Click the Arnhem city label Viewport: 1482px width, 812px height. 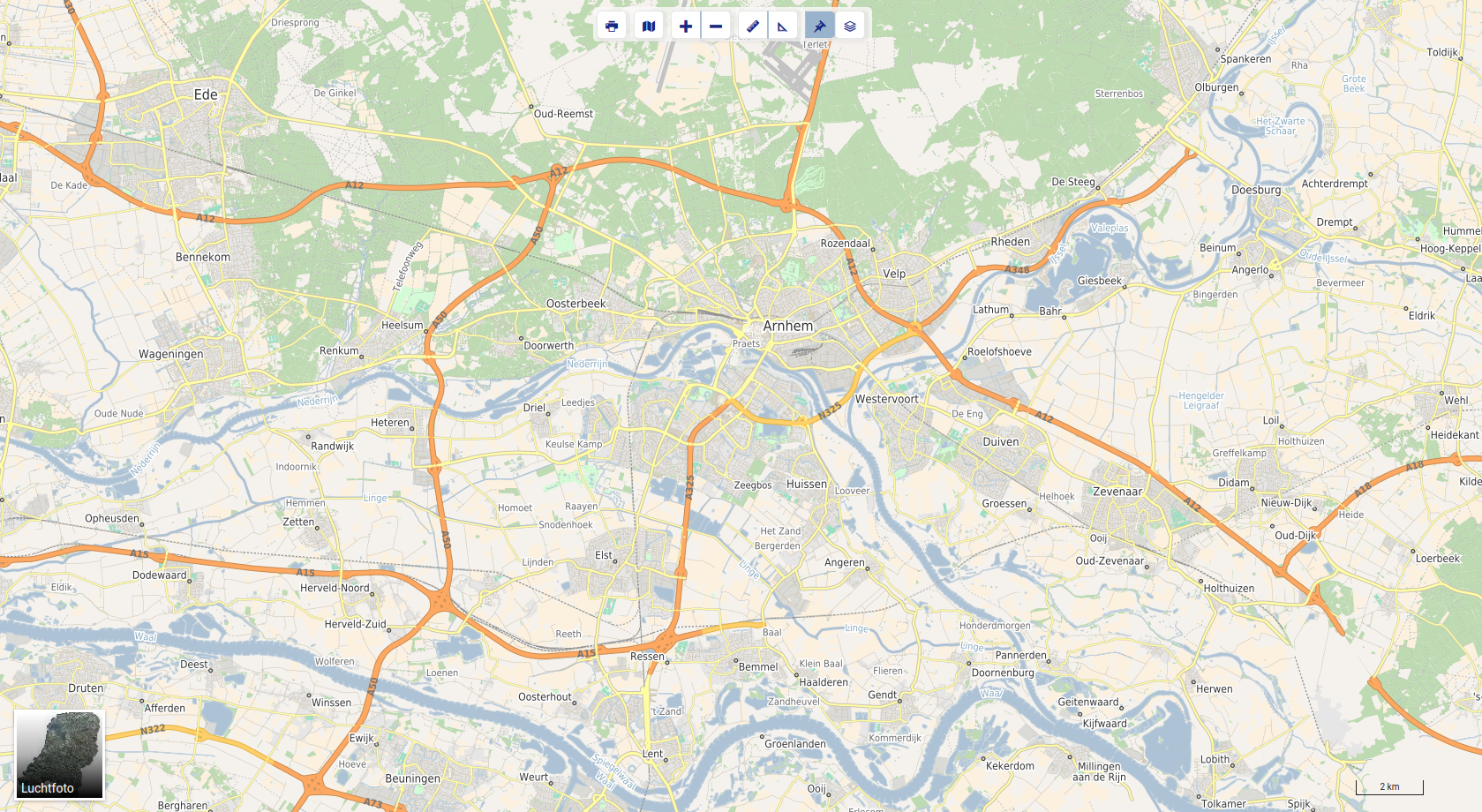pyautogui.click(x=788, y=326)
